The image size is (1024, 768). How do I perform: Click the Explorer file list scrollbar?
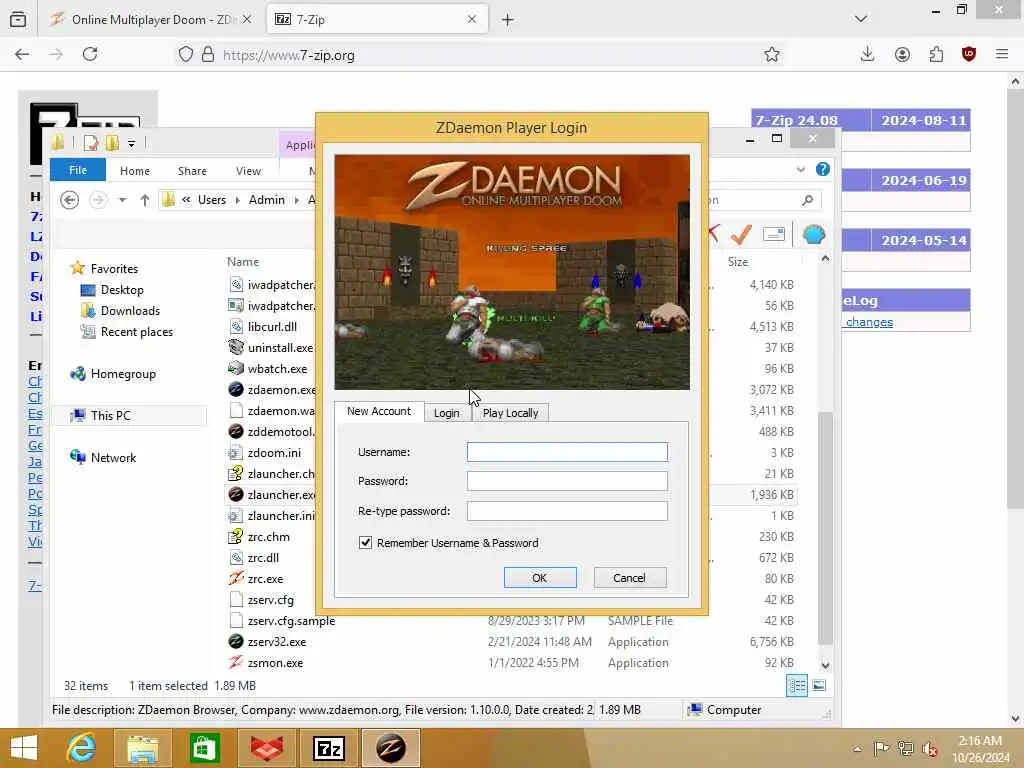tap(825, 528)
